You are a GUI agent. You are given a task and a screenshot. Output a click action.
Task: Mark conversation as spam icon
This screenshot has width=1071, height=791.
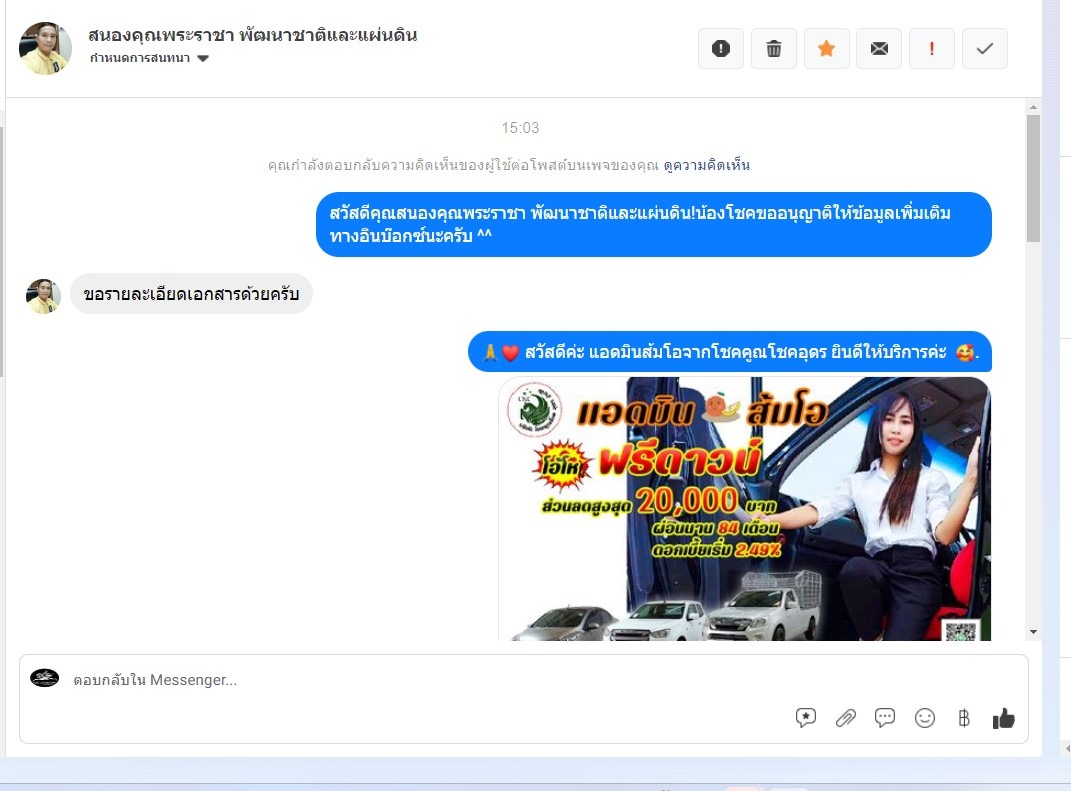coord(721,48)
